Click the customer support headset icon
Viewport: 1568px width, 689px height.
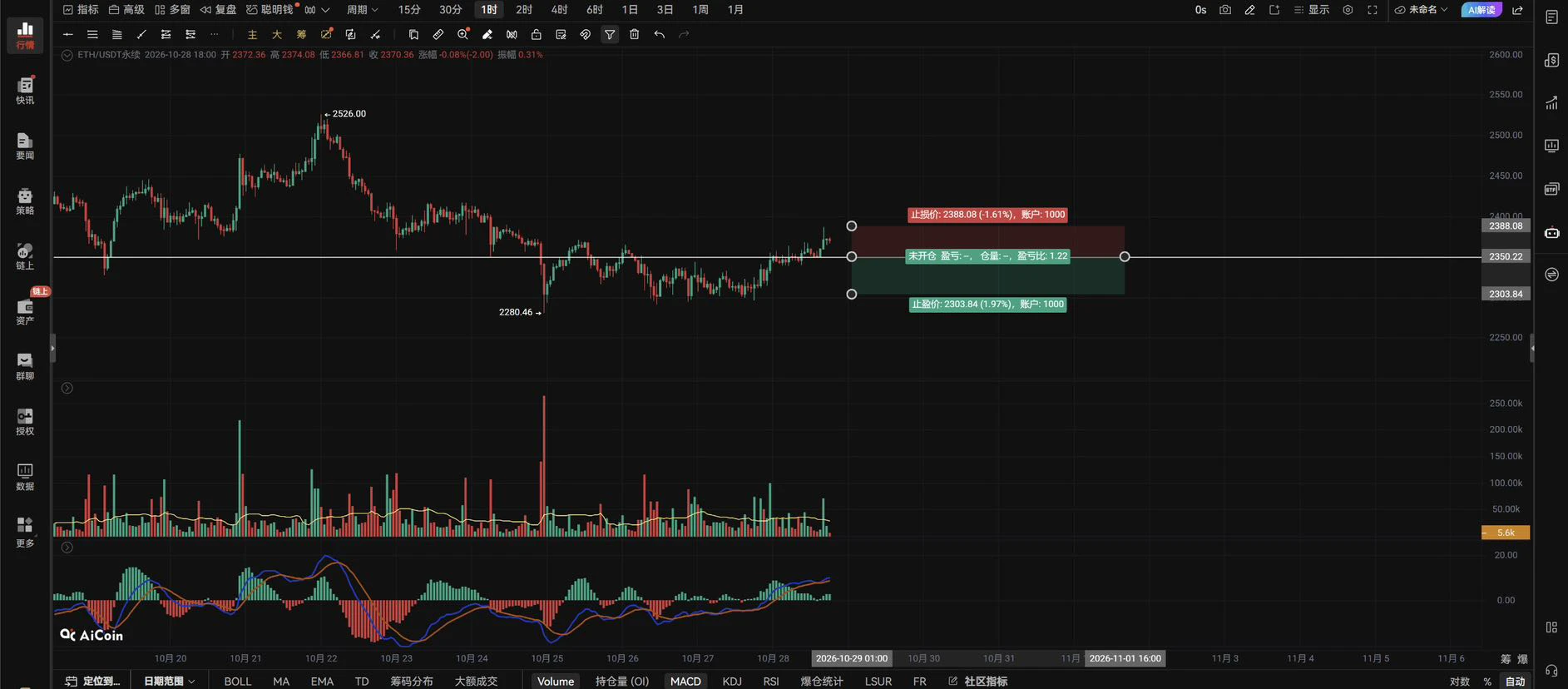tap(1551, 671)
